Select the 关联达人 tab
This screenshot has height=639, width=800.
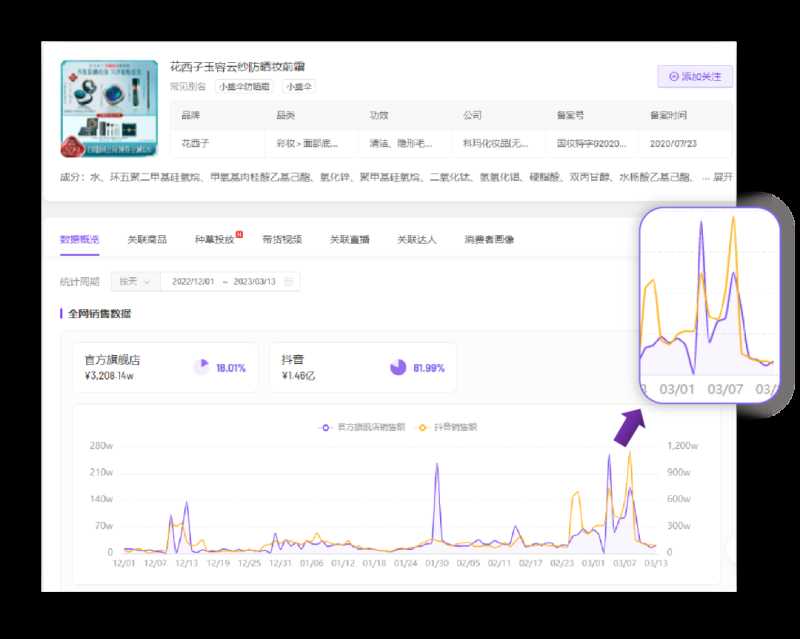[417, 240]
